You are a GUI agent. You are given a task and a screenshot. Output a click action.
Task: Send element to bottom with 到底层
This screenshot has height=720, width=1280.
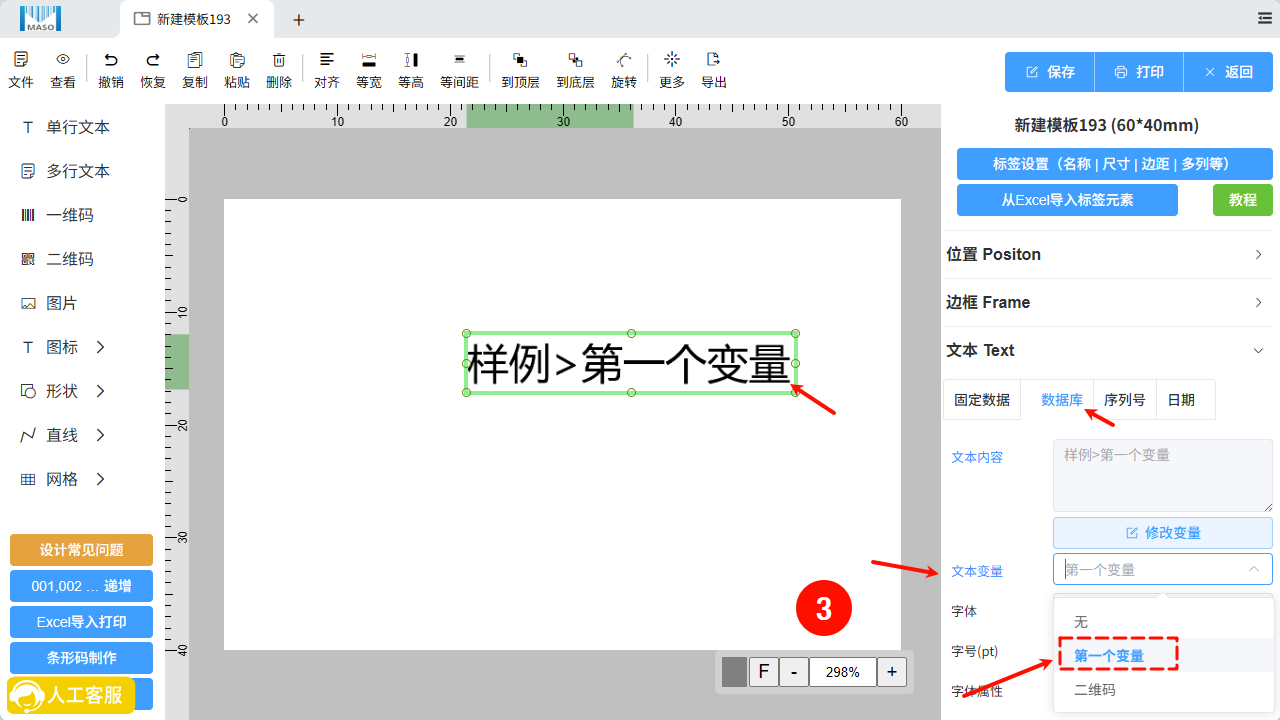coord(575,70)
